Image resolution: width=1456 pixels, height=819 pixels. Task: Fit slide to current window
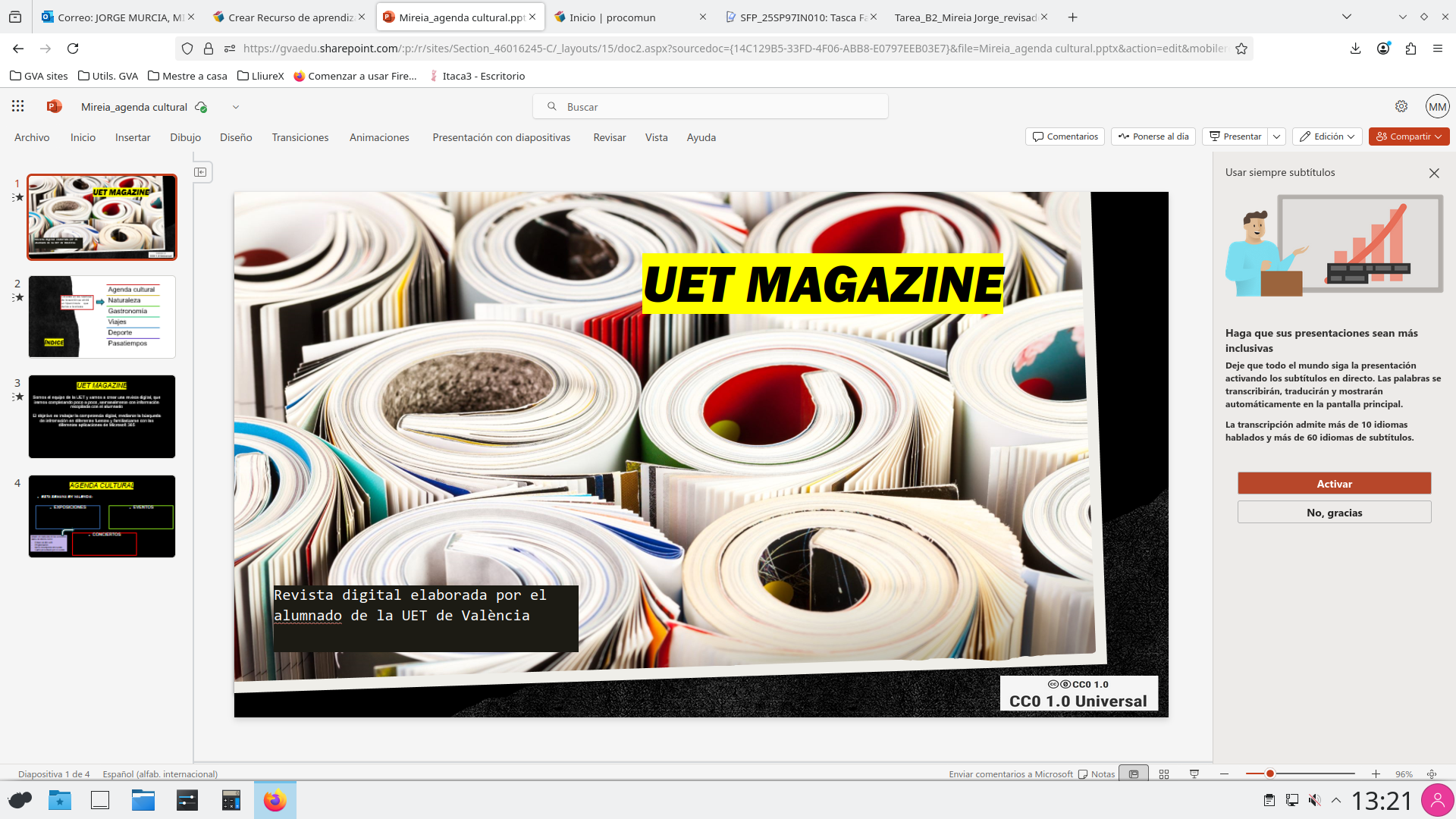(1432, 773)
